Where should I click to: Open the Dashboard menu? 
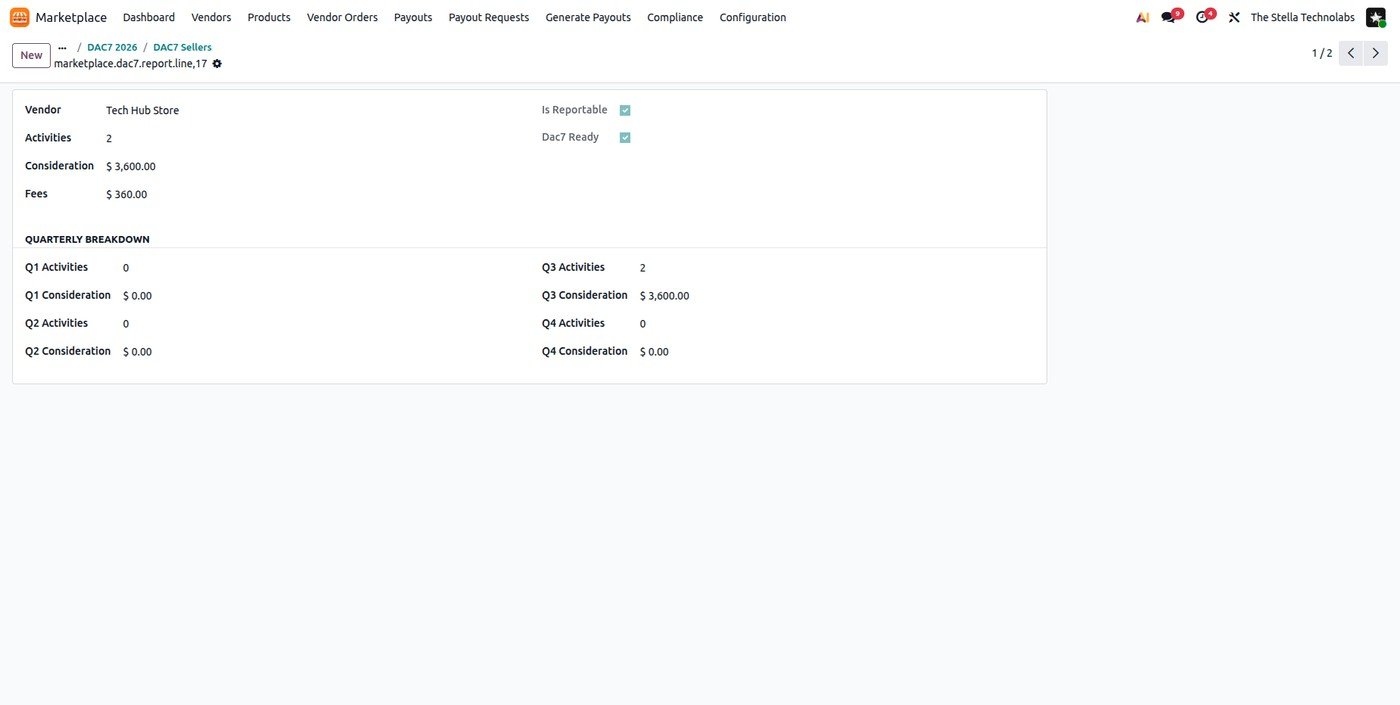149,17
